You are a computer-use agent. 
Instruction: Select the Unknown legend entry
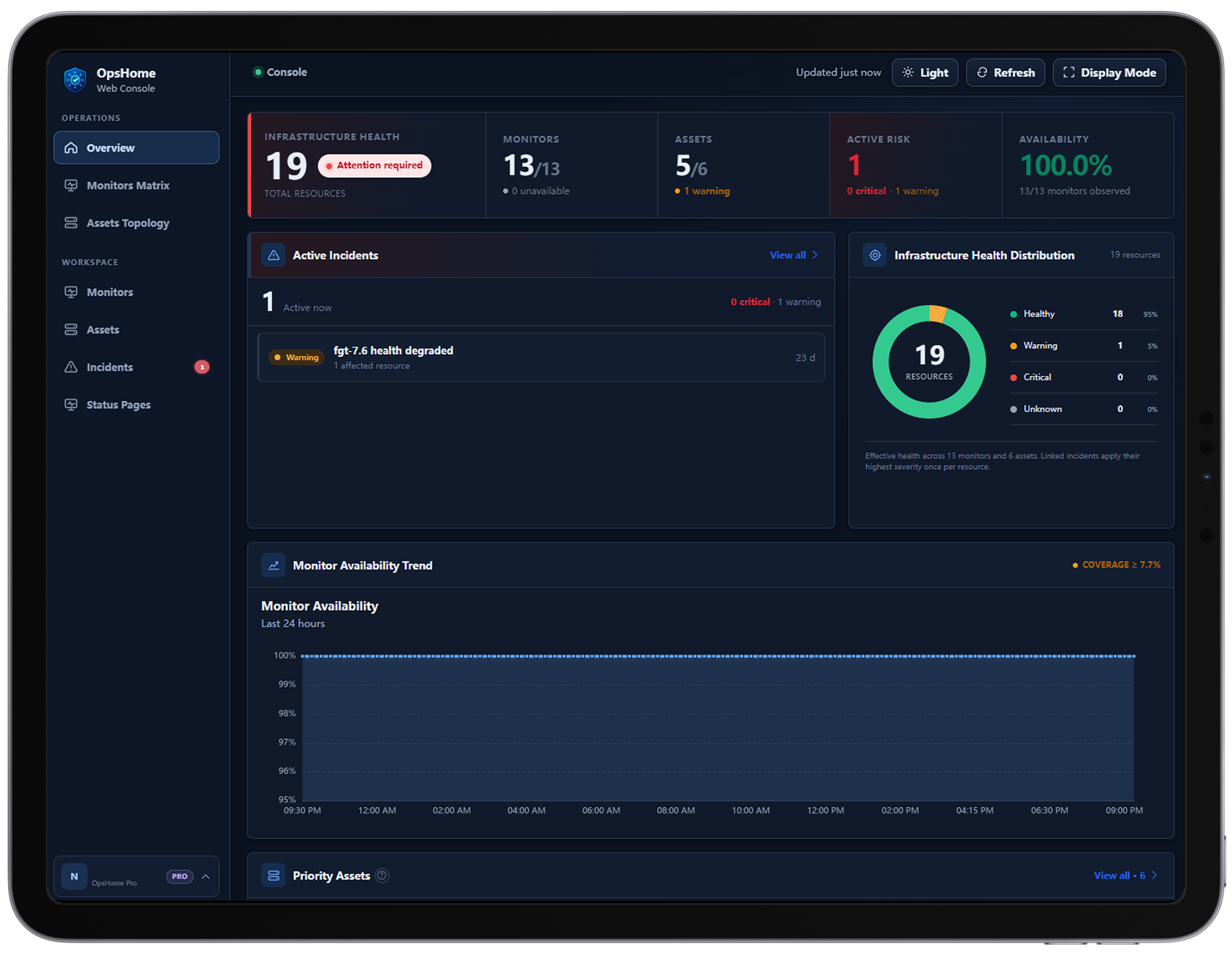point(1084,409)
